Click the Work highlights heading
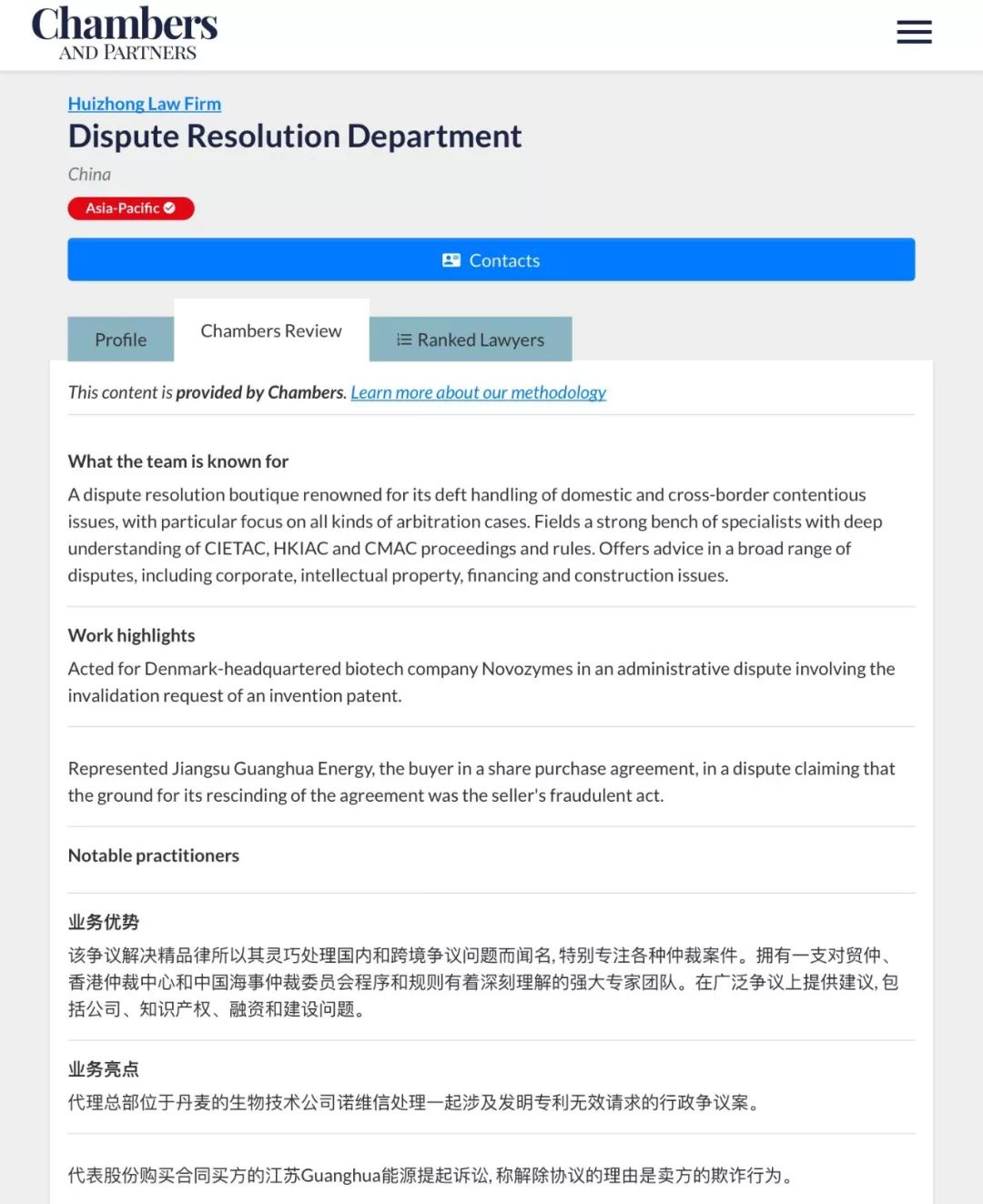 132,635
